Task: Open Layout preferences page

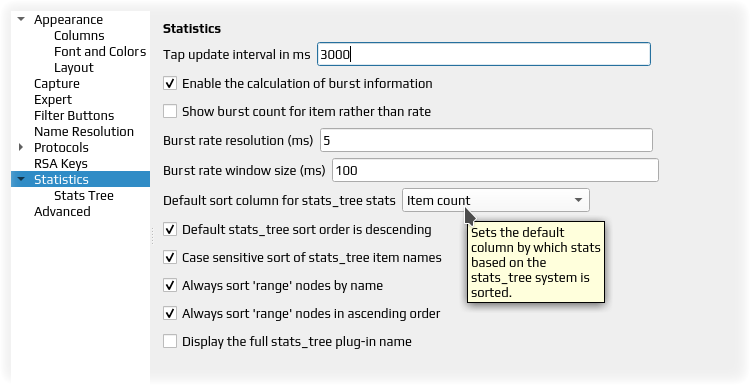Action: point(74,68)
